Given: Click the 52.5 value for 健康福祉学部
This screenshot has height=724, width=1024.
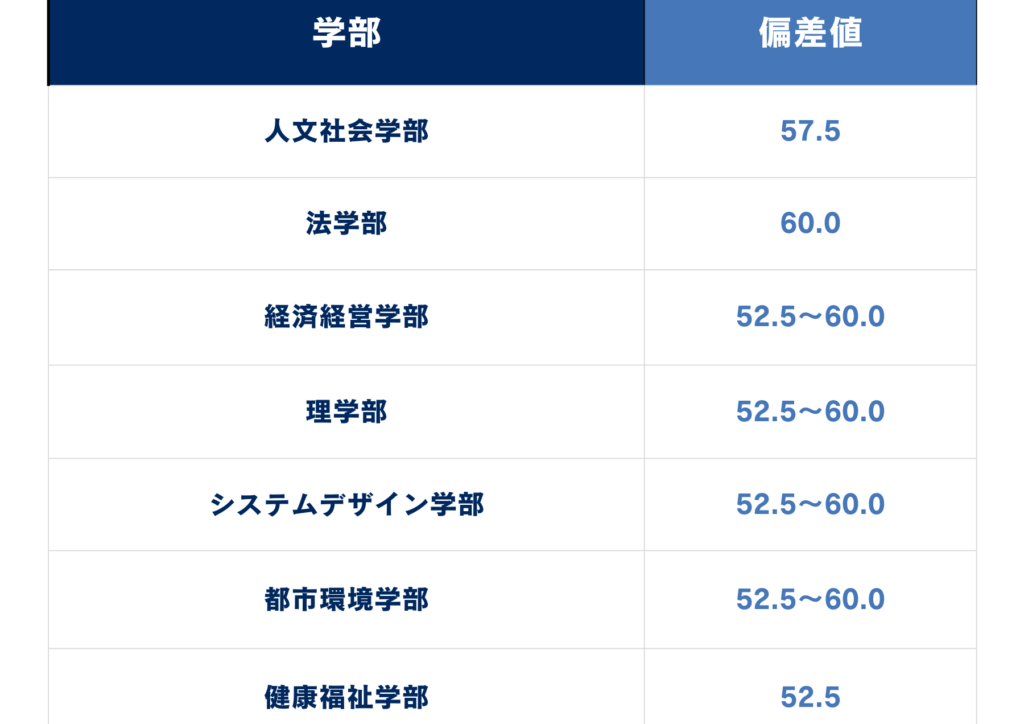Looking at the screenshot, I should click(810, 696).
